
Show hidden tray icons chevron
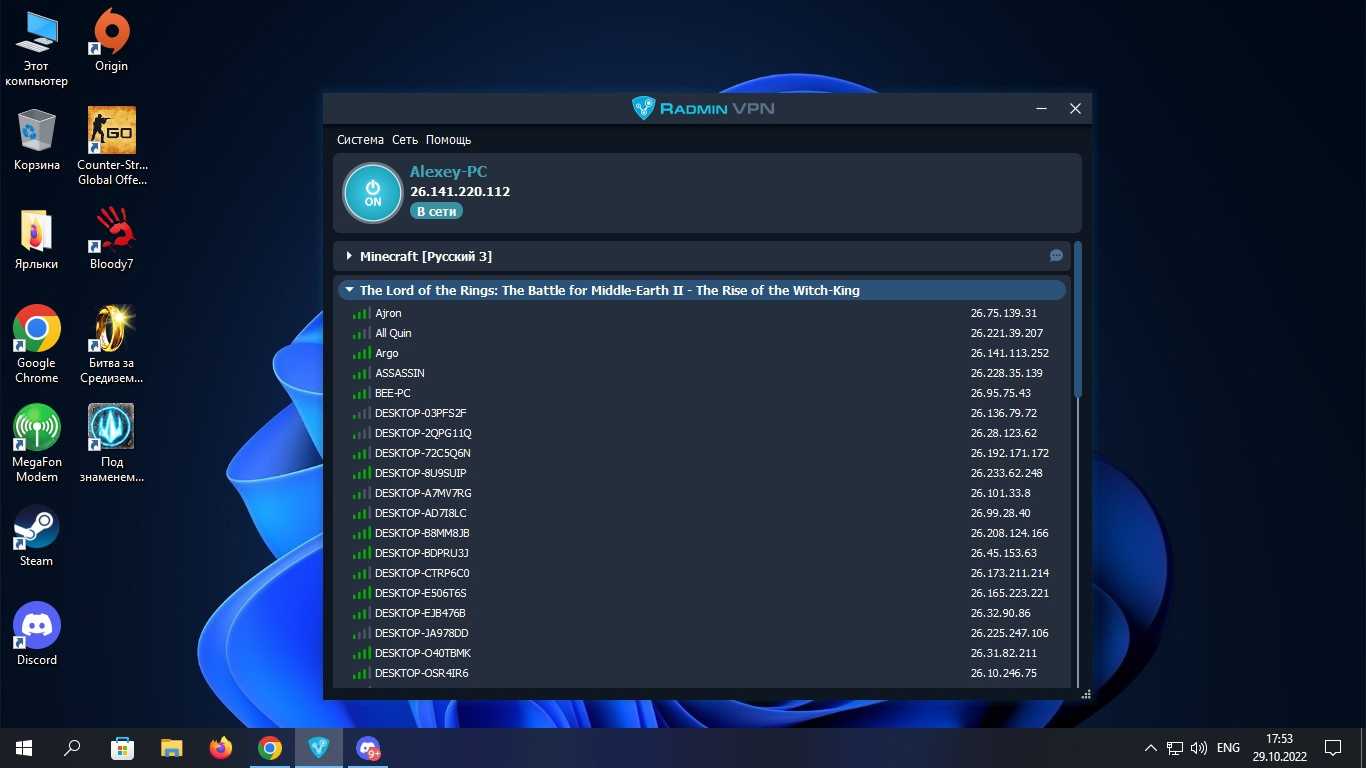[x=1150, y=747]
